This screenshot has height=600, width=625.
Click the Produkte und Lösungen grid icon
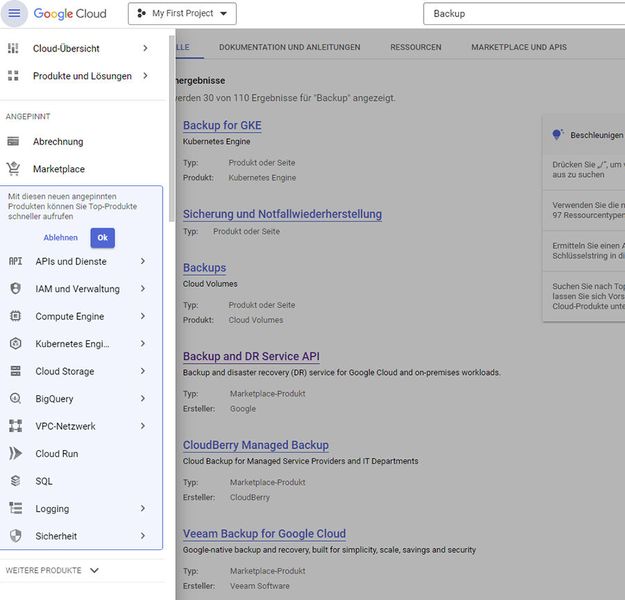tap(13, 76)
